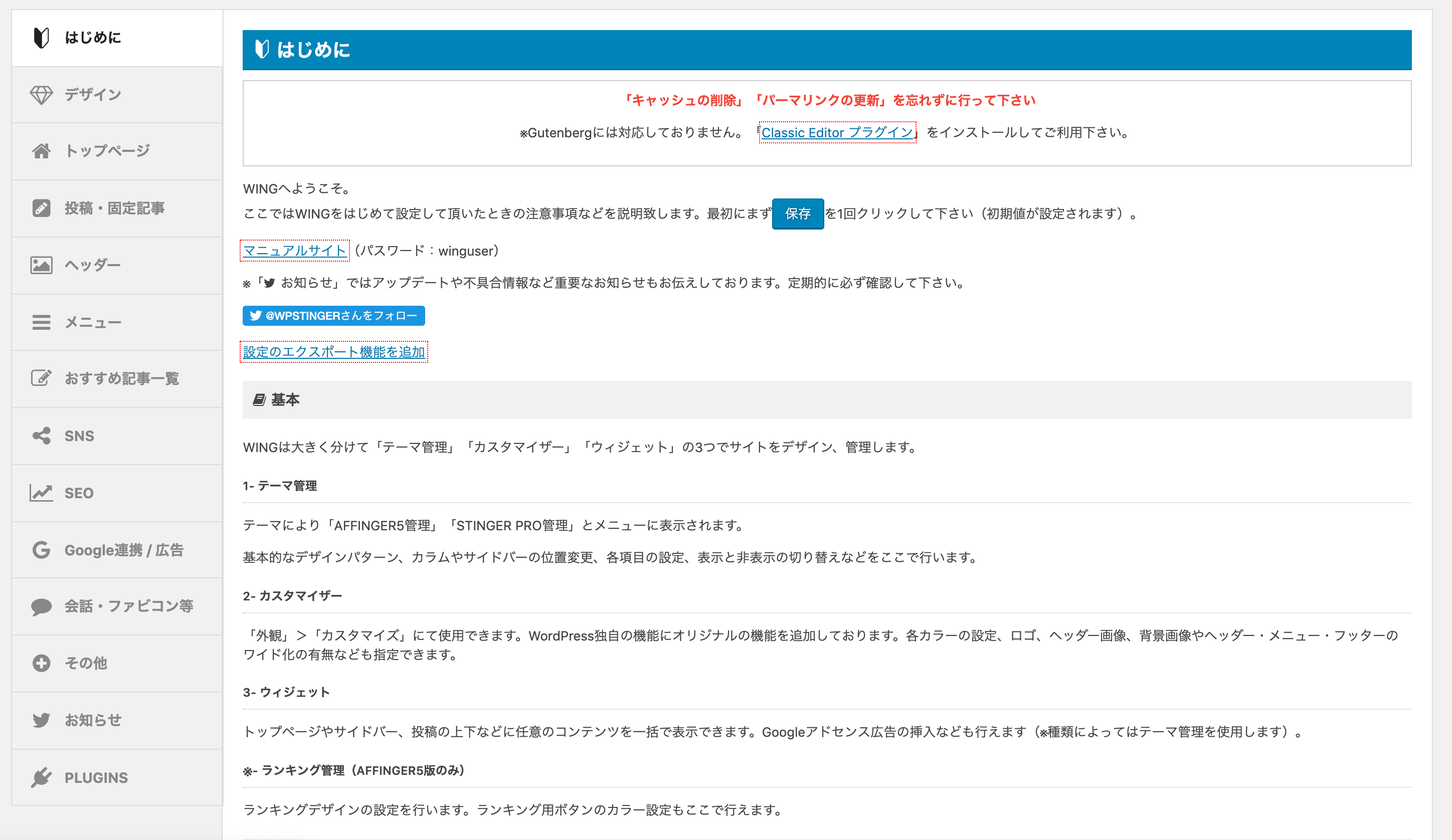This screenshot has height=840, width=1452.
Task: Select the PLUGINS tab
Action: (x=117, y=777)
